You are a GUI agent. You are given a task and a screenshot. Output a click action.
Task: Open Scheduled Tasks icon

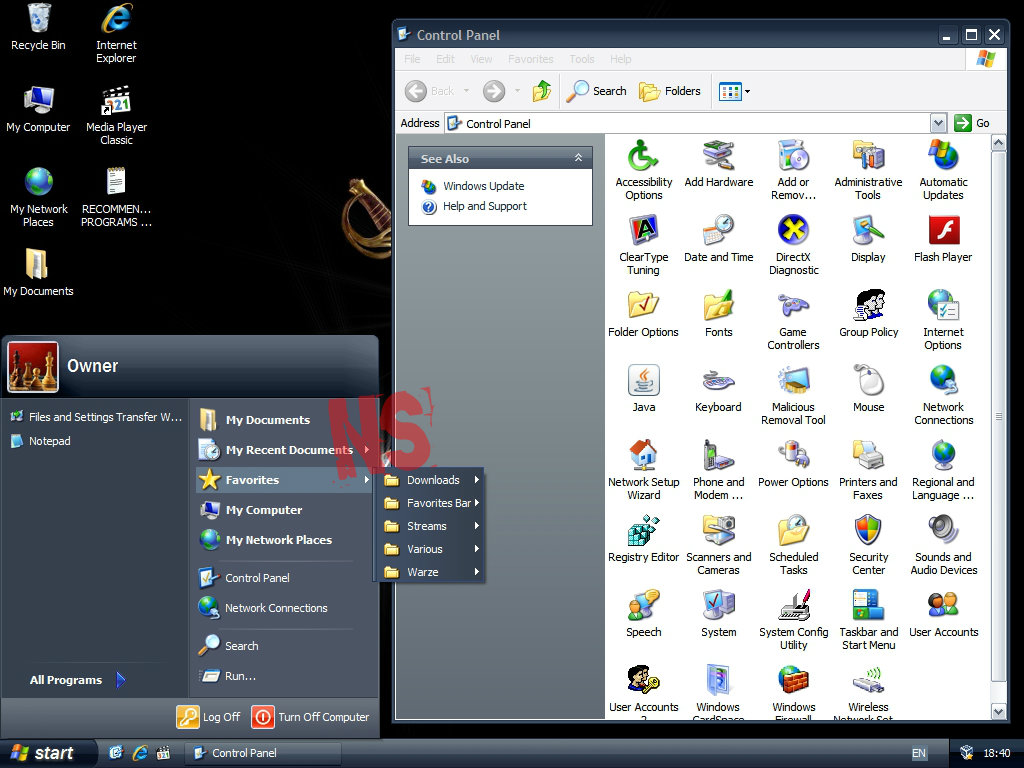(793, 545)
